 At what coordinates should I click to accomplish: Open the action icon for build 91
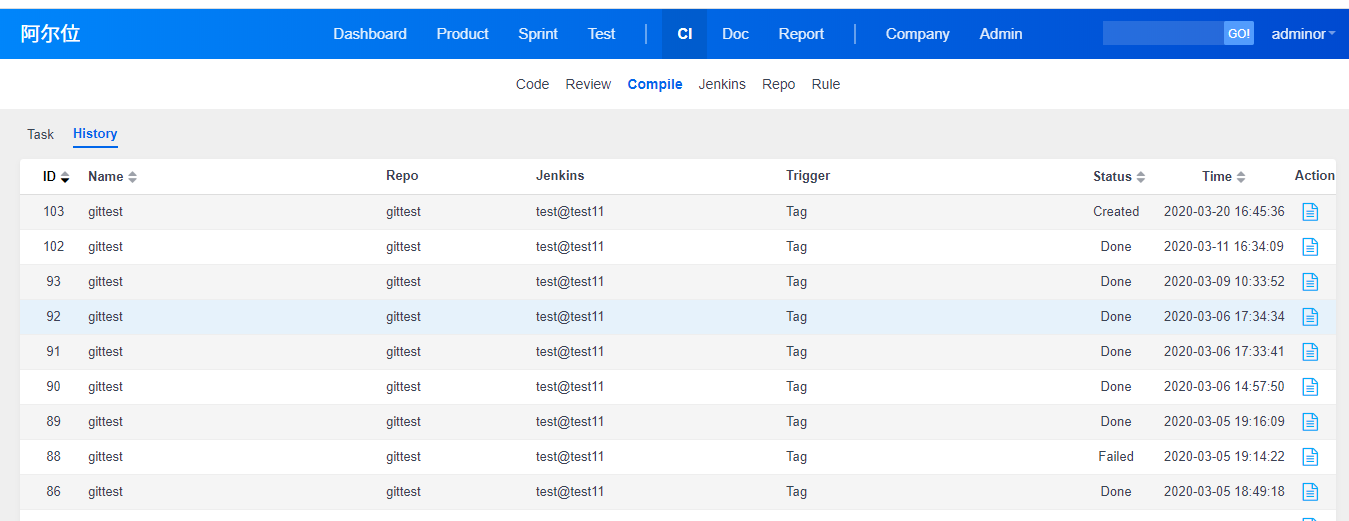click(x=1309, y=352)
